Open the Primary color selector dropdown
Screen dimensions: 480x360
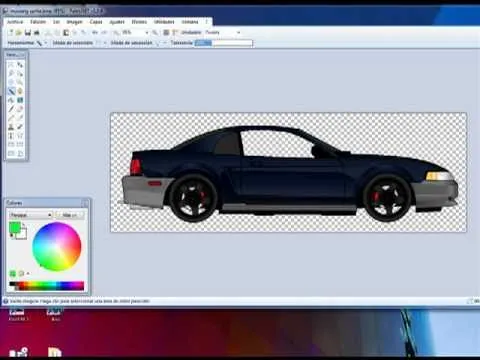click(30, 215)
